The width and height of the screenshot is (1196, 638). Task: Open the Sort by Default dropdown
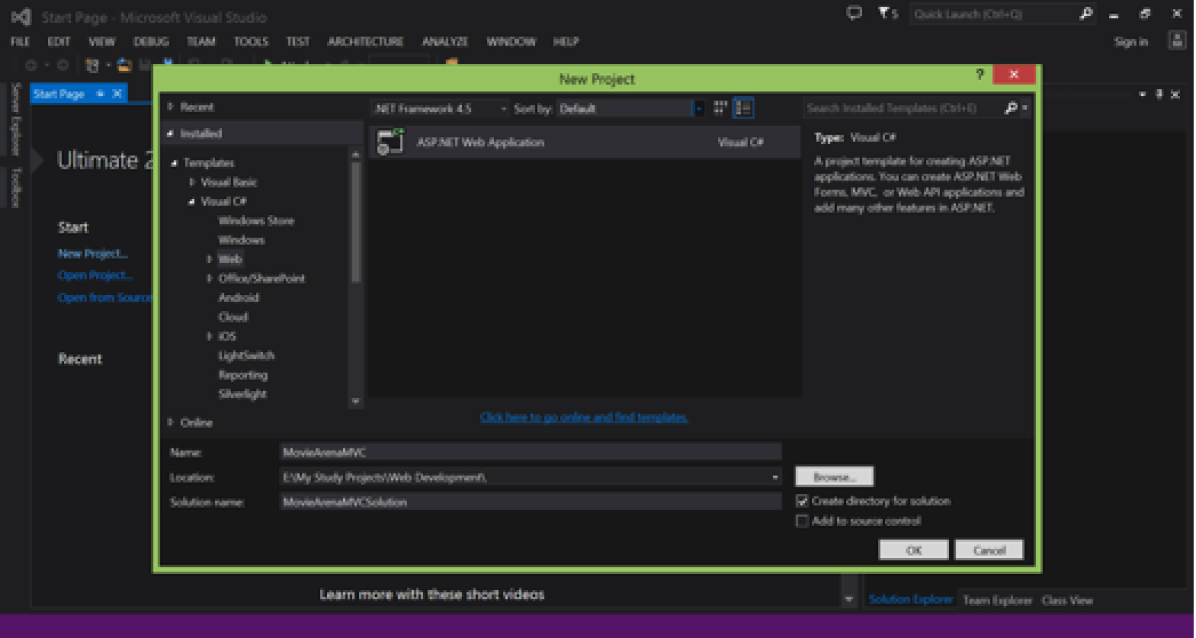(x=631, y=109)
